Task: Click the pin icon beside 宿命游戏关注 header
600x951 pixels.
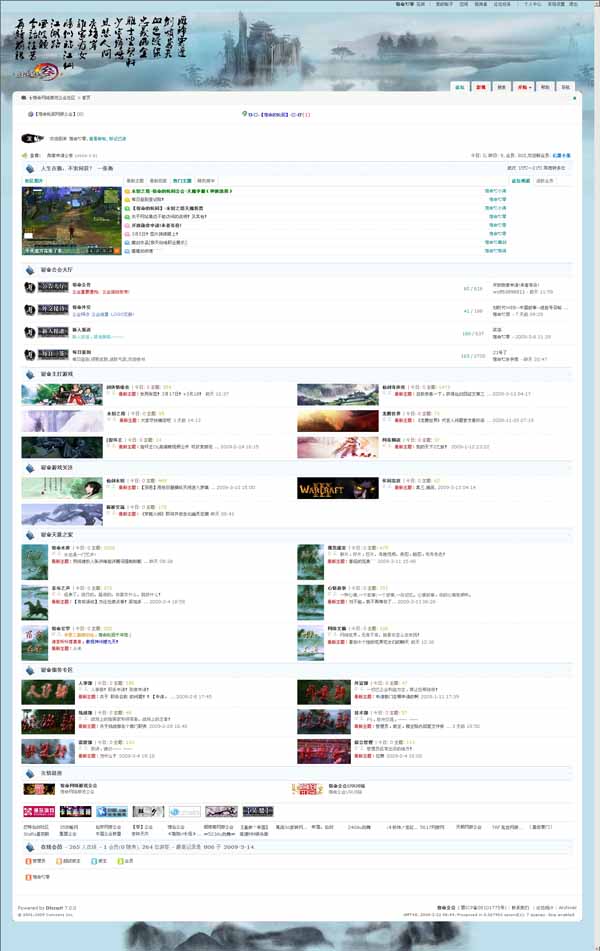Action: pyautogui.click(x=30, y=468)
